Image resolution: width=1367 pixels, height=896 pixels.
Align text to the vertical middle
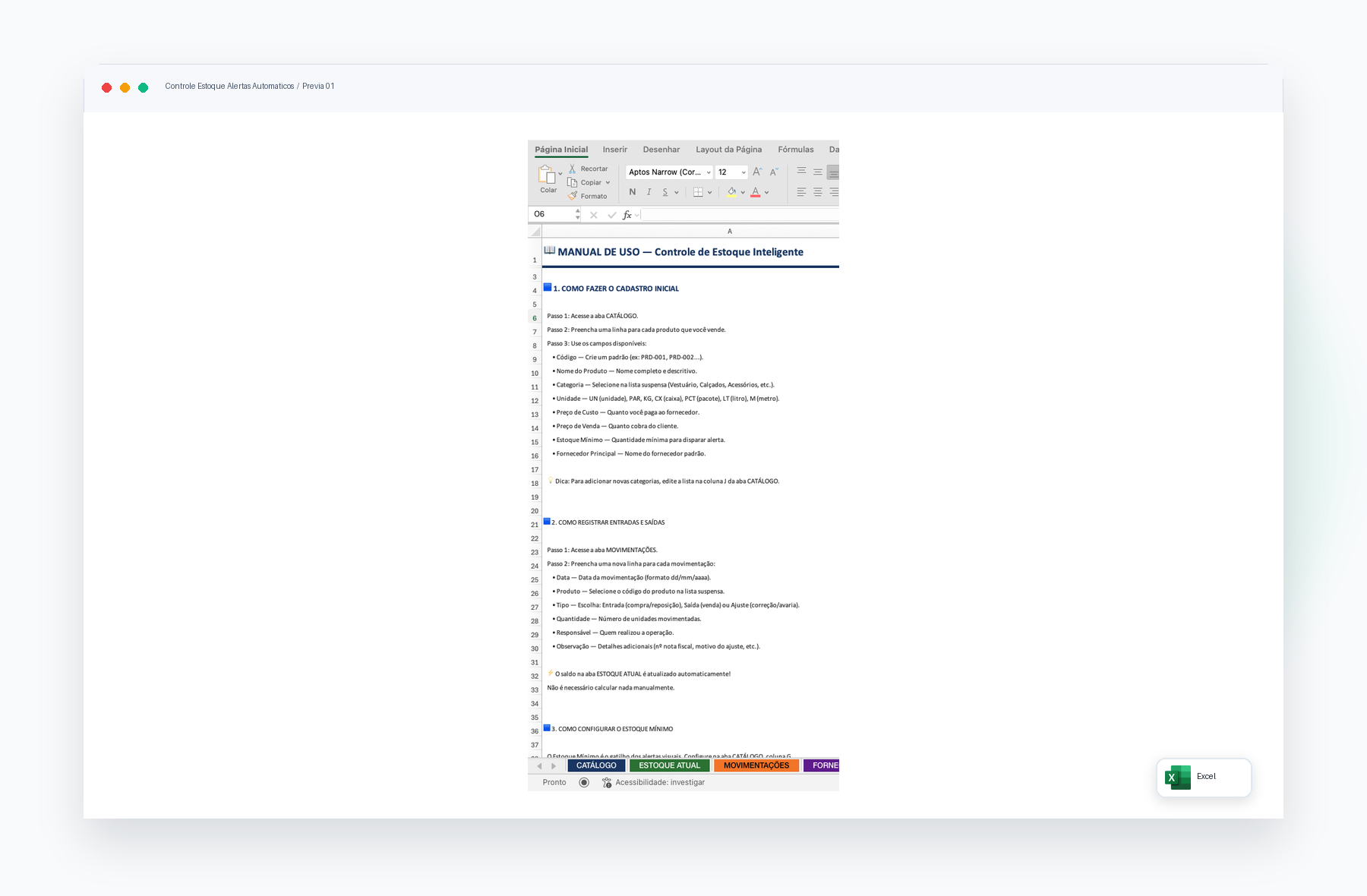pyautogui.click(x=818, y=172)
